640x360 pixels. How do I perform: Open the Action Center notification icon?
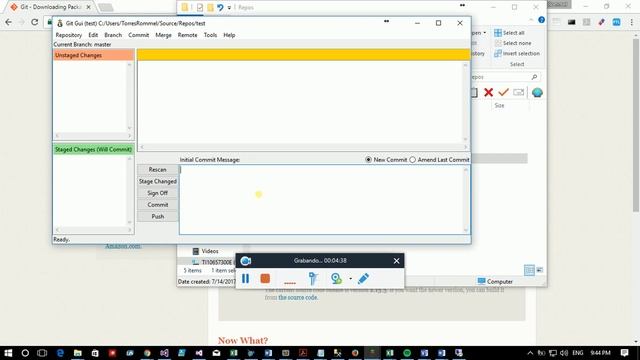pyautogui.click(x=624, y=353)
